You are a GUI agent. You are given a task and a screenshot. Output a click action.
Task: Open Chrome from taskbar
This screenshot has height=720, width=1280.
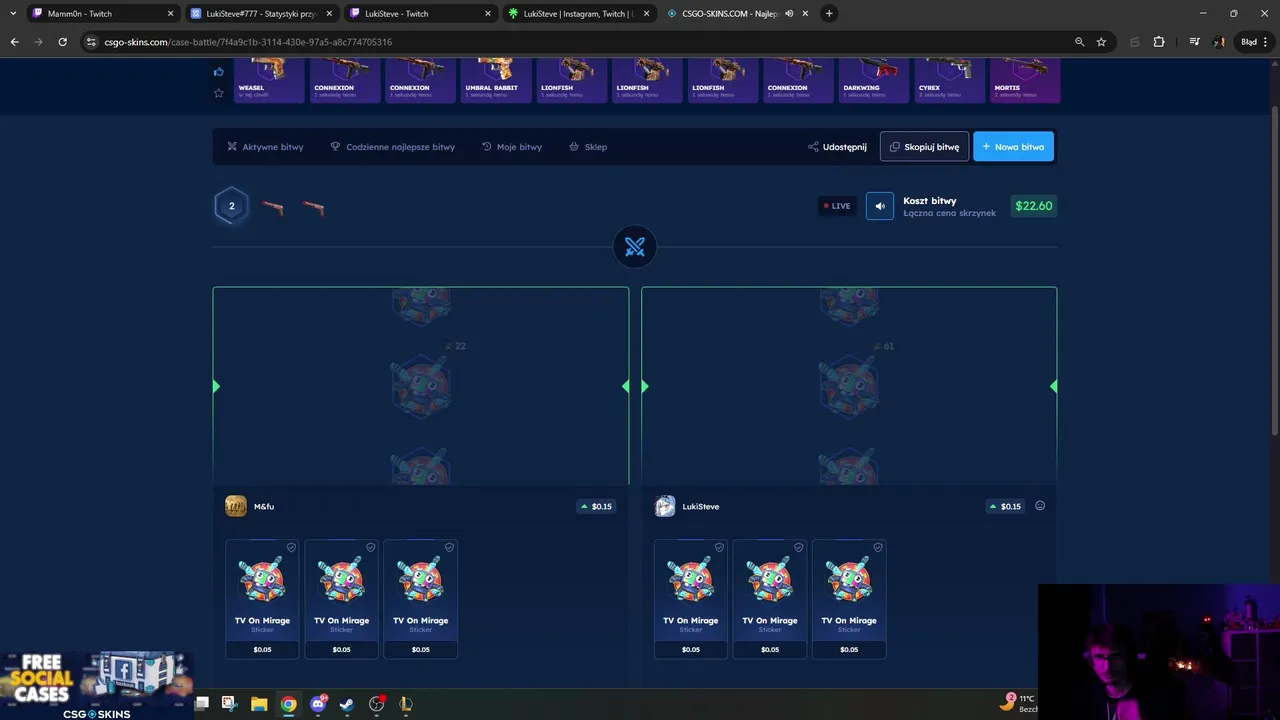[x=288, y=704]
